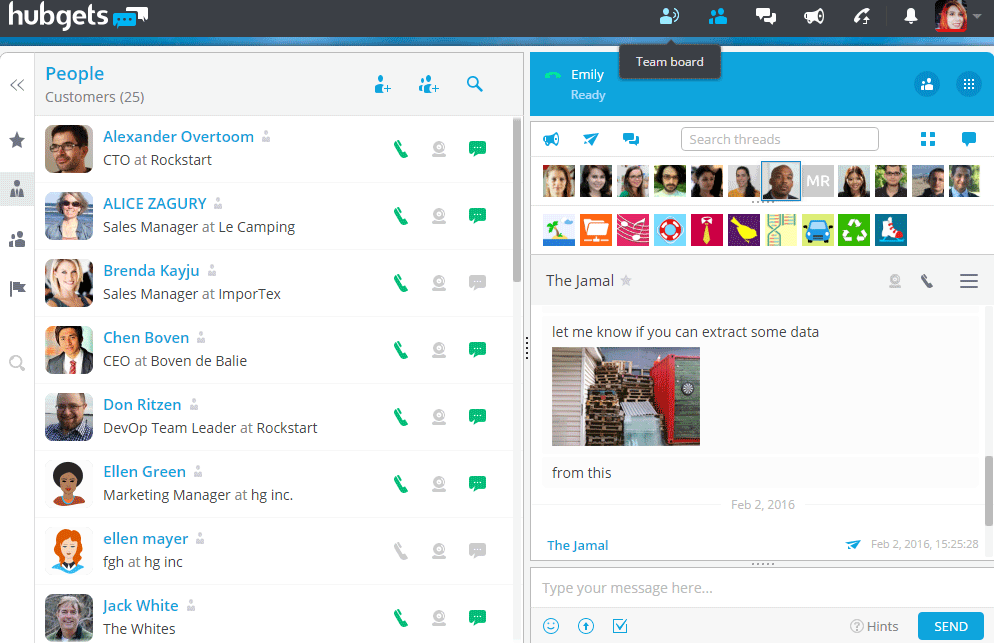Open chat with Chen Boven

tap(477, 349)
